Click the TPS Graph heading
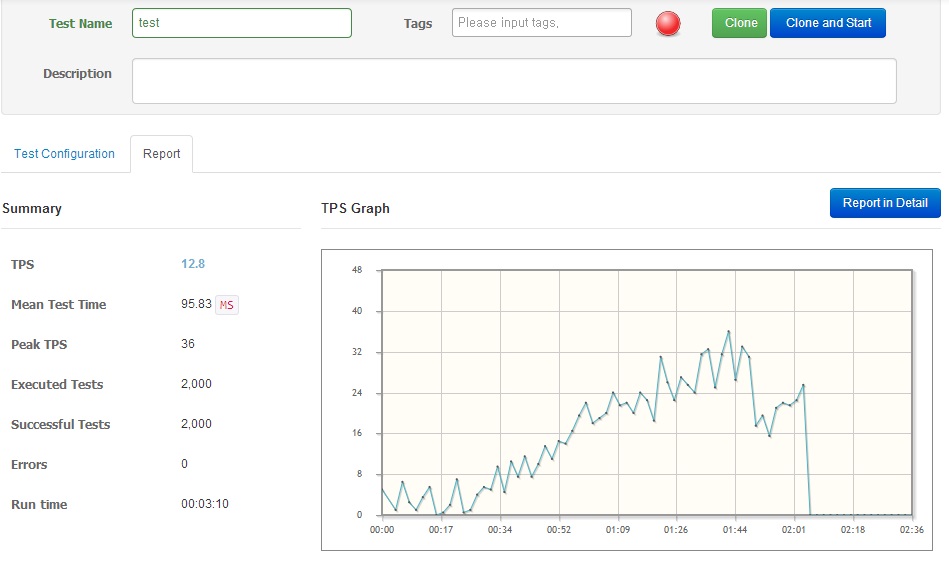 click(355, 209)
